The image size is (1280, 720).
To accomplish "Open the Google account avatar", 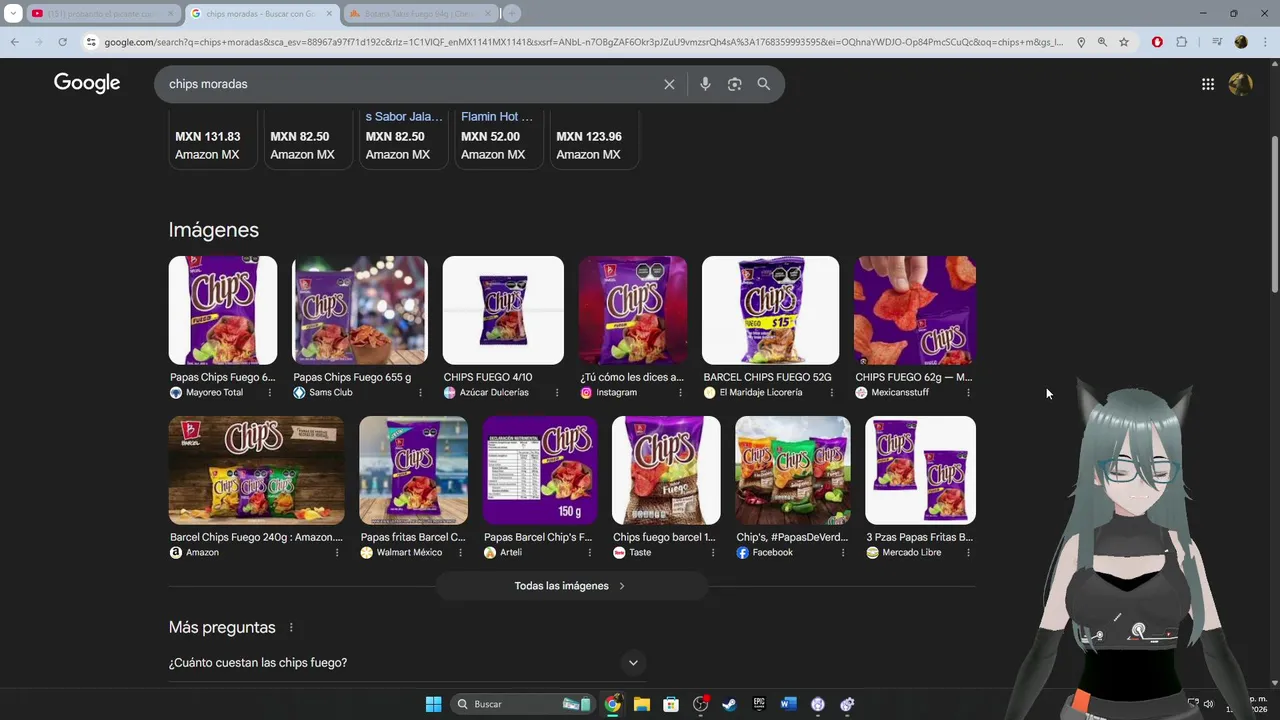I will 1241,84.
